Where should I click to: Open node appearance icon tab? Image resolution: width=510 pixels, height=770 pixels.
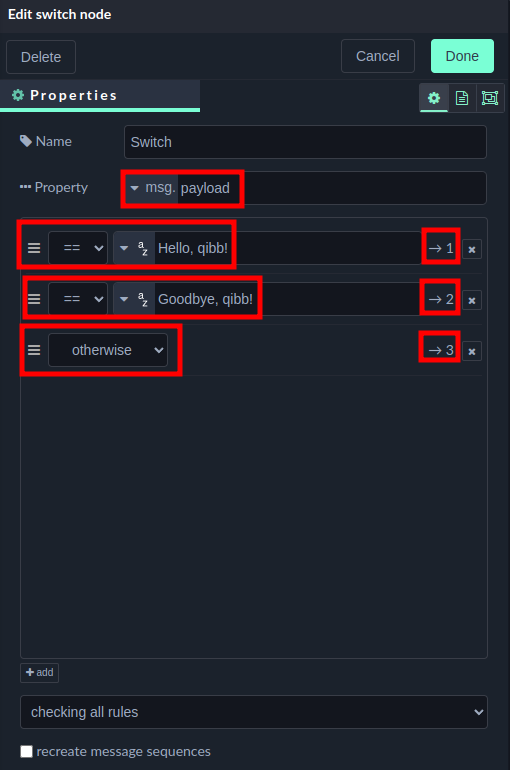(490, 98)
